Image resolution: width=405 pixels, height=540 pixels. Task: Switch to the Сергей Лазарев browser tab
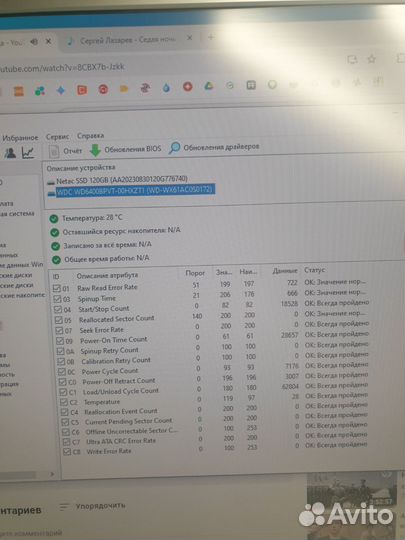(128, 40)
